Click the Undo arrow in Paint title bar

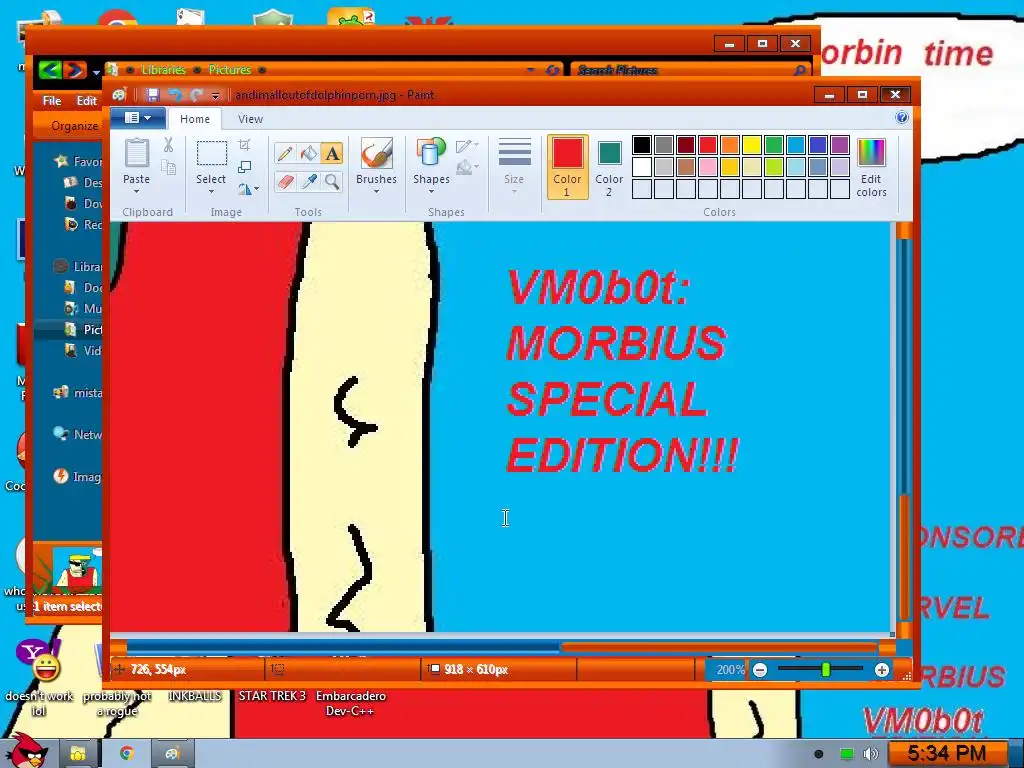pyautogui.click(x=175, y=95)
